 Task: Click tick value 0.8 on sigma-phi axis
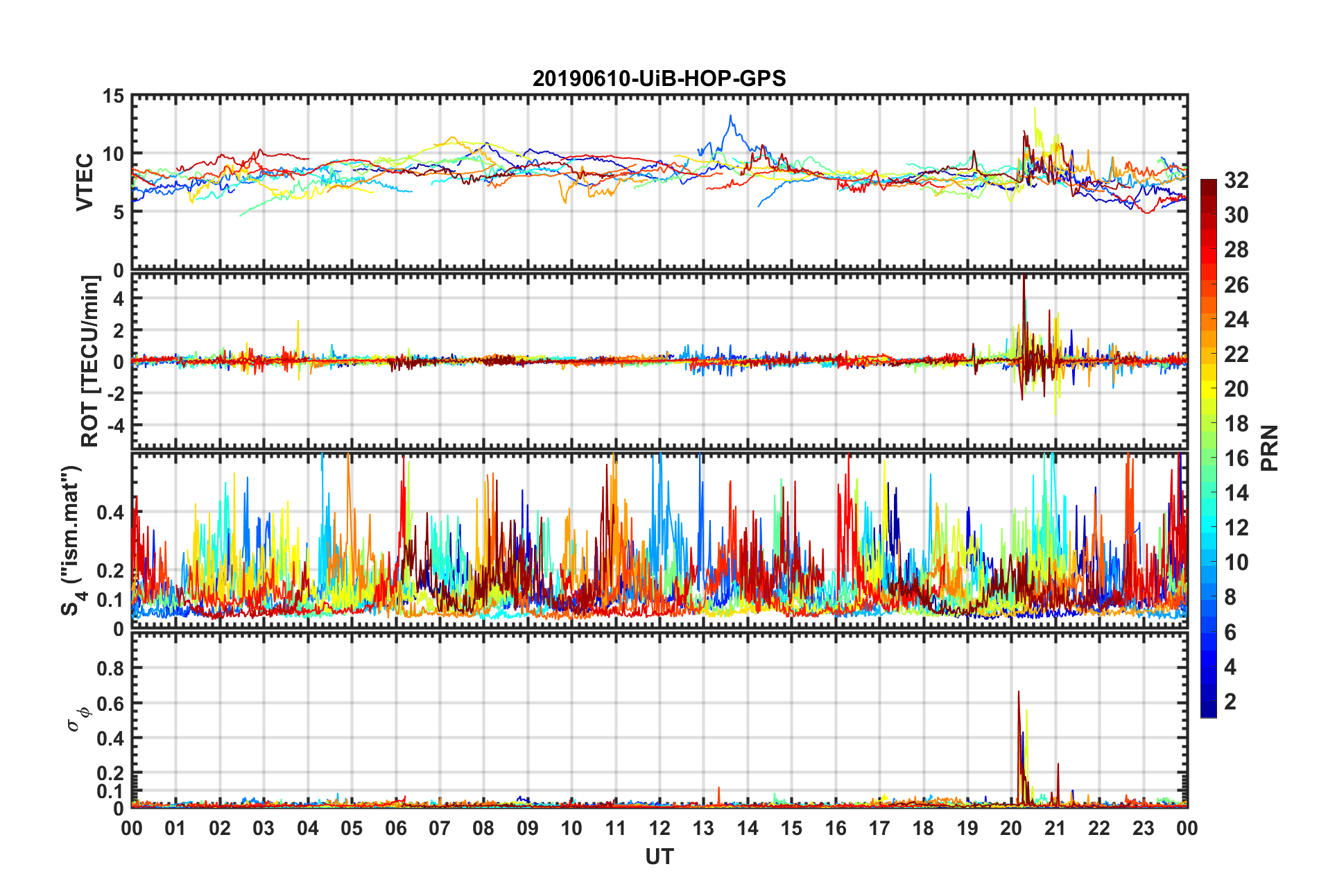pyautogui.click(x=110, y=669)
